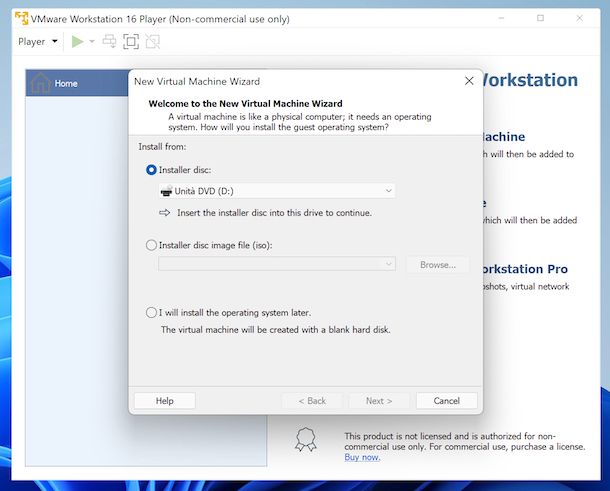610x491 pixels.
Task: Enter full screen mode icon
Action: (131, 41)
